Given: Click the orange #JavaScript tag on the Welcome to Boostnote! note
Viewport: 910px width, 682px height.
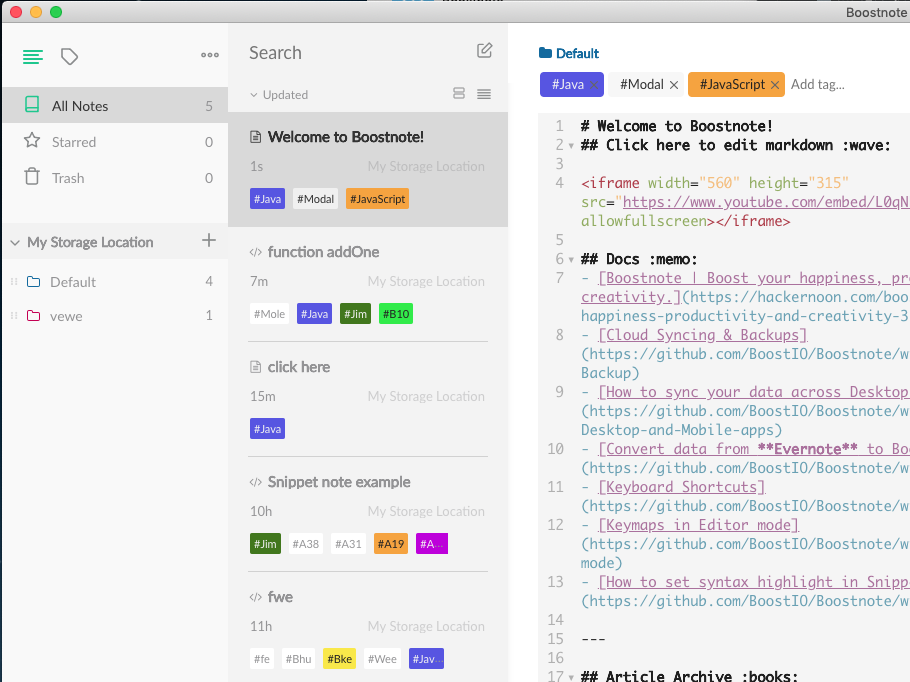Looking at the screenshot, I should (x=377, y=199).
